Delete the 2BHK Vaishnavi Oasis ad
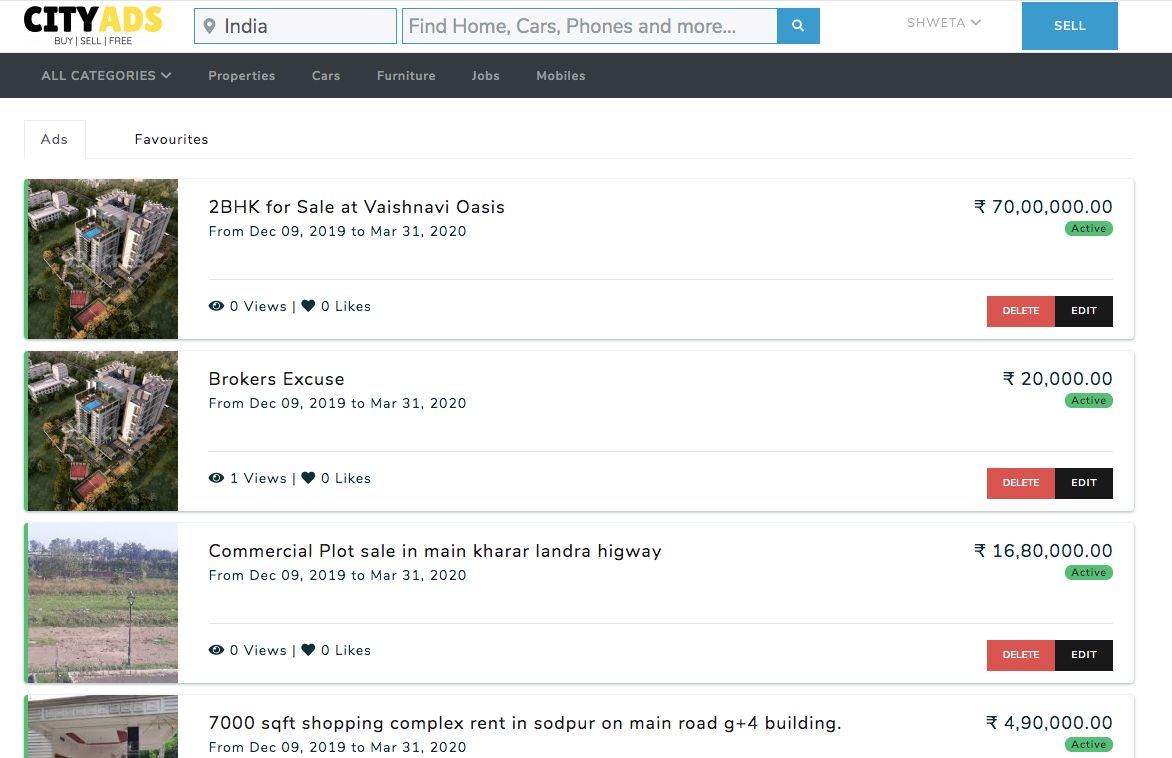Viewport: 1172px width, 758px height. [1021, 311]
